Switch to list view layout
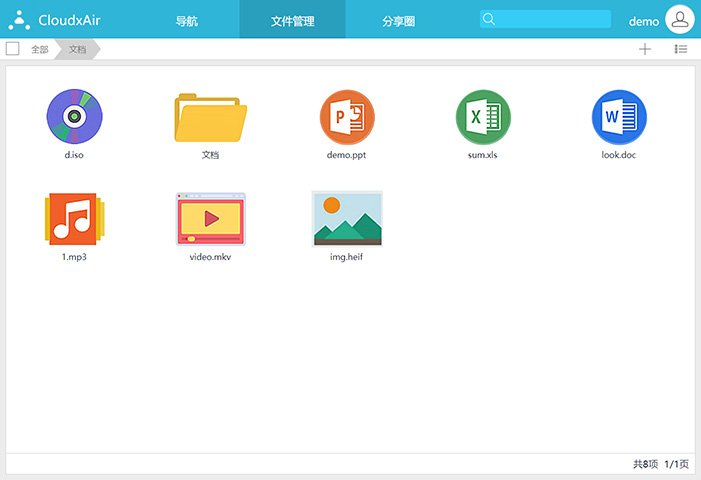Screen dimensions: 701x480 click(x=681, y=49)
